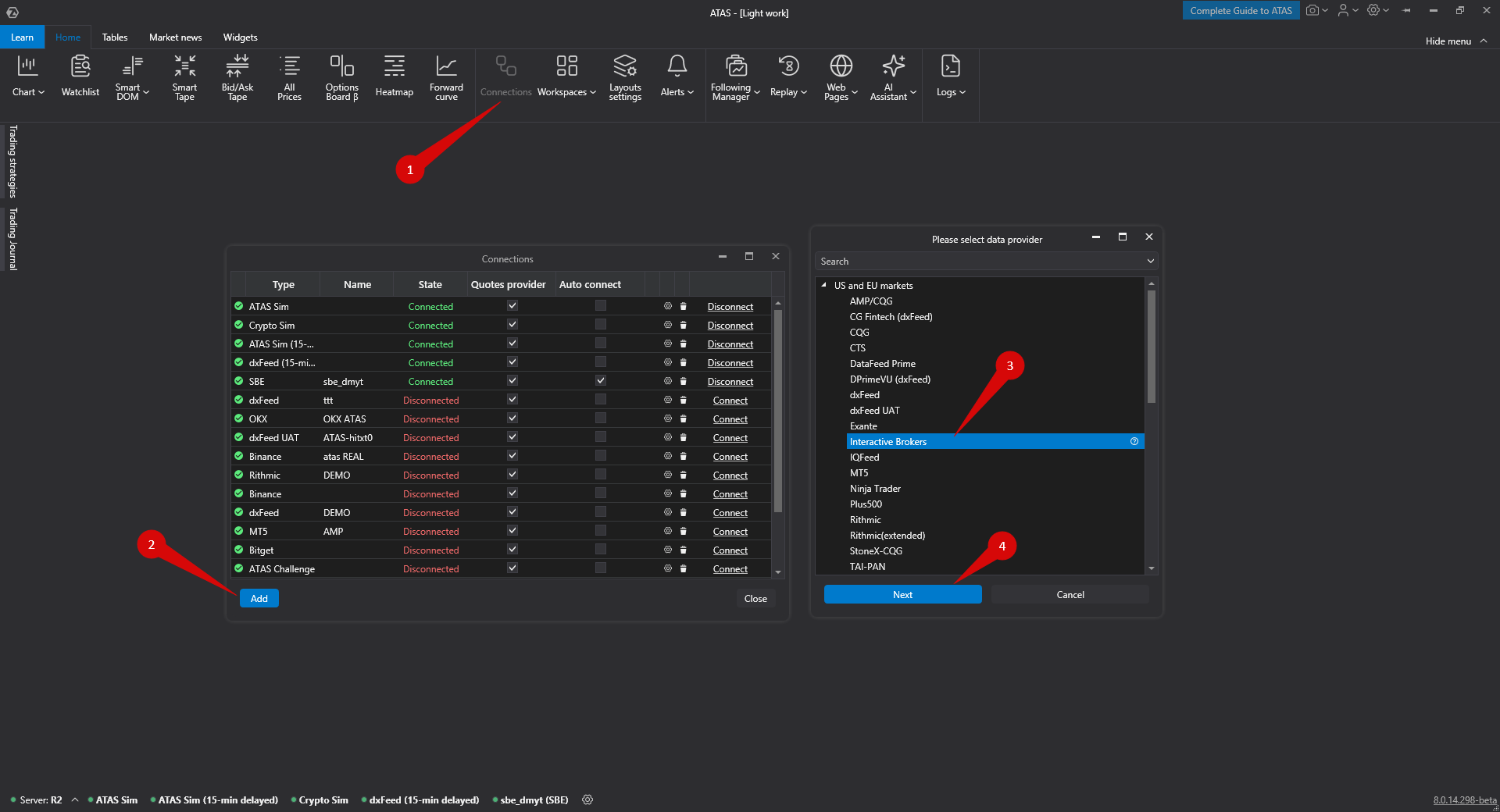Open the Chart dropdown menu
This screenshot has width=1500, height=812.
tap(28, 77)
